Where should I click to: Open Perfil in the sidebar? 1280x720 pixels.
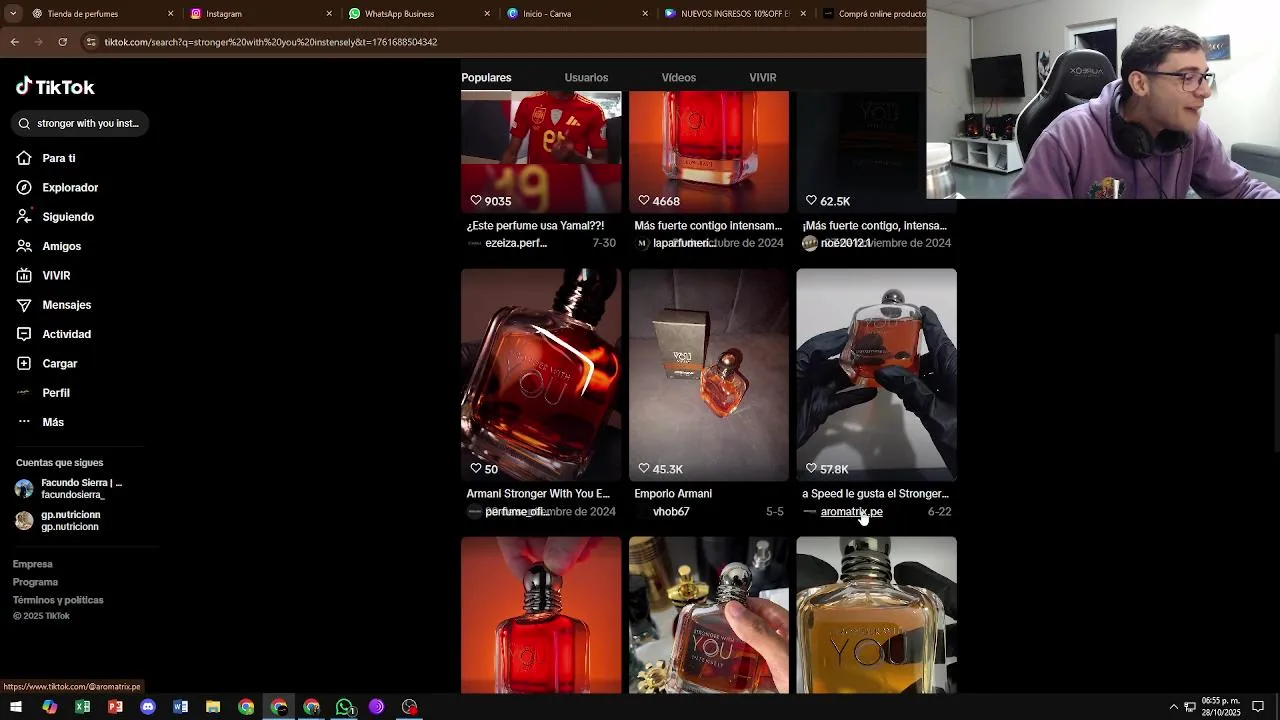point(43,393)
